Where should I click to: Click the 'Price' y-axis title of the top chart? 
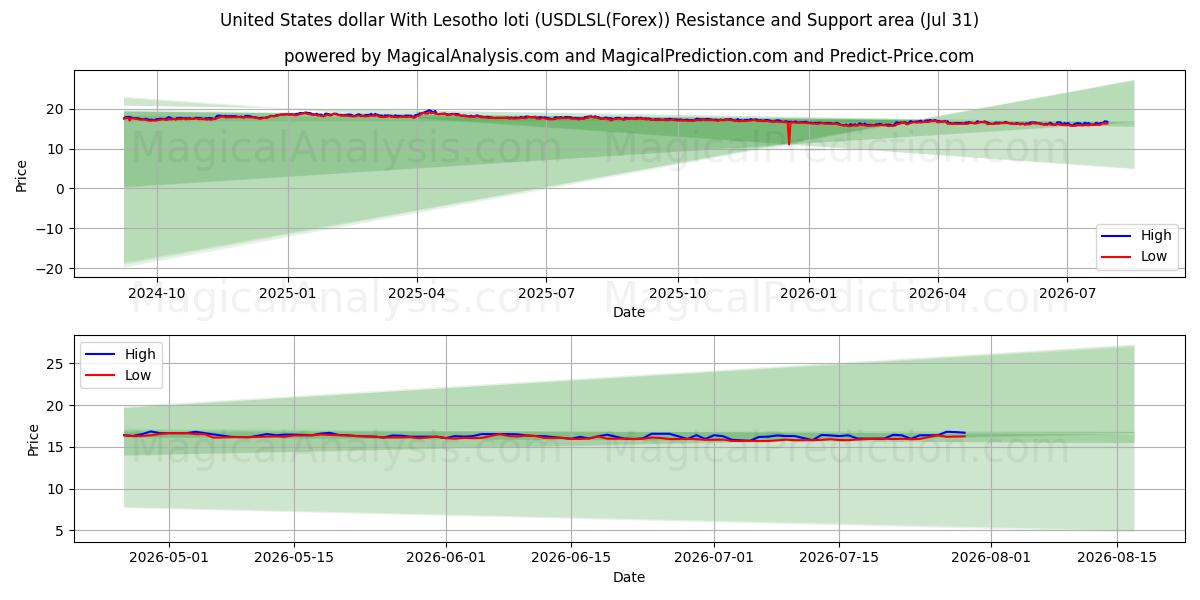[x=22, y=174]
